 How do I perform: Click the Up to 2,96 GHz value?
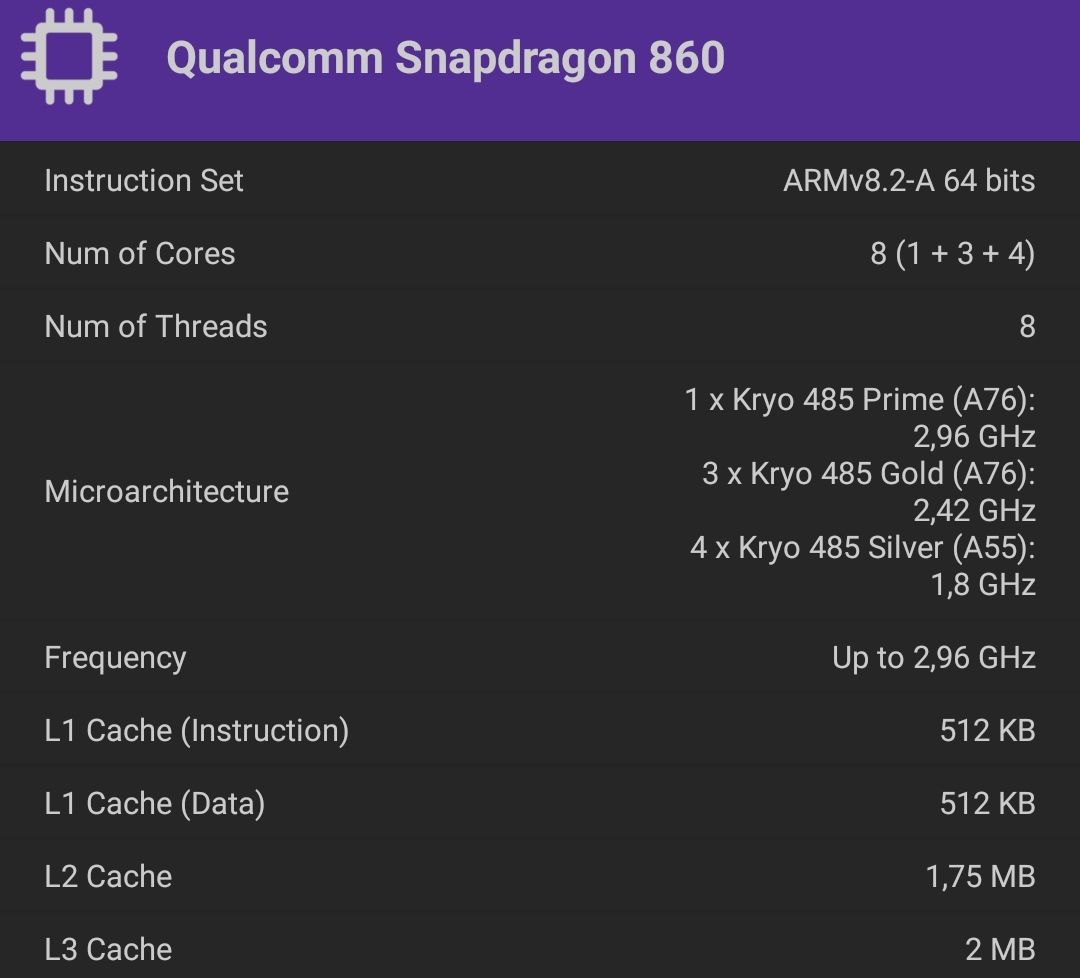933,658
